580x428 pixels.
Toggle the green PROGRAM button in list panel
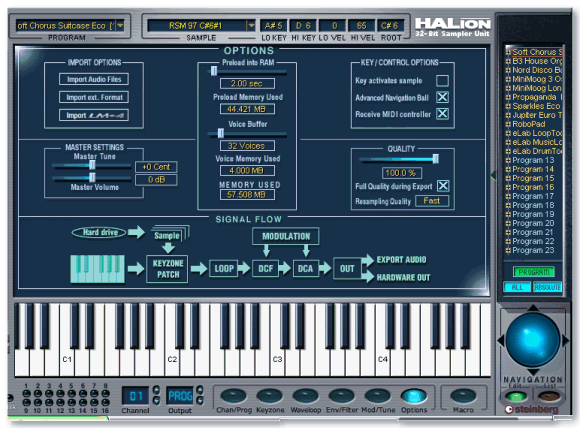point(533,272)
